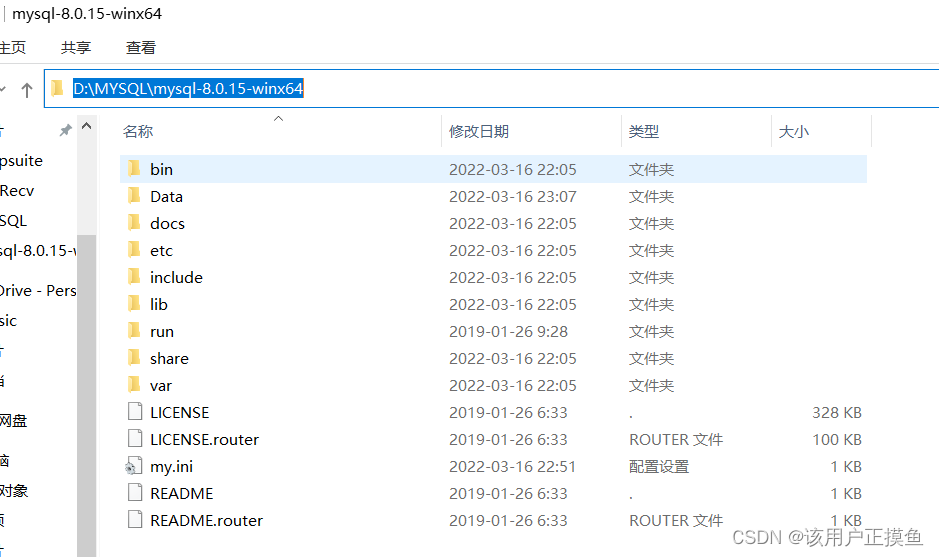The image size is (939, 557).
Task: Click the '328 KB' size value
Action: point(837,413)
